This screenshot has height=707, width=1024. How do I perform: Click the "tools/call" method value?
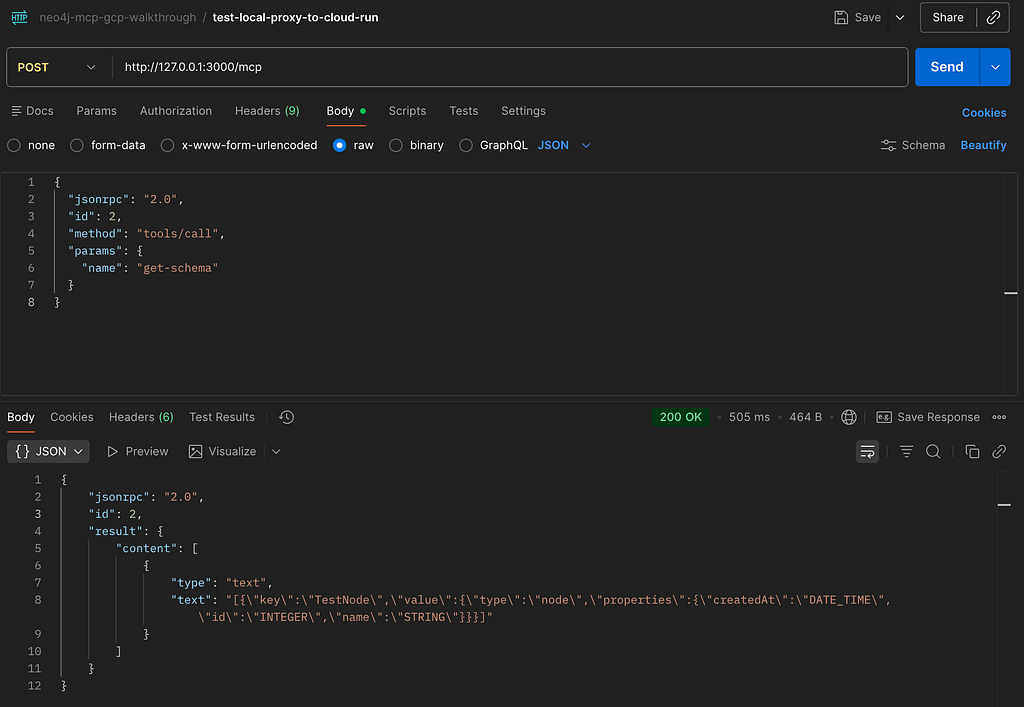click(178, 234)
